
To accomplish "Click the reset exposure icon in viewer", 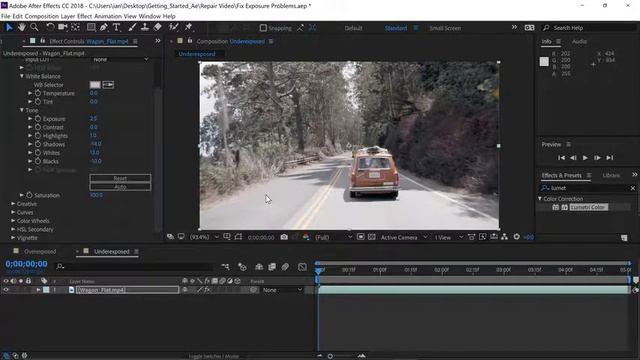I will [516, 237].
